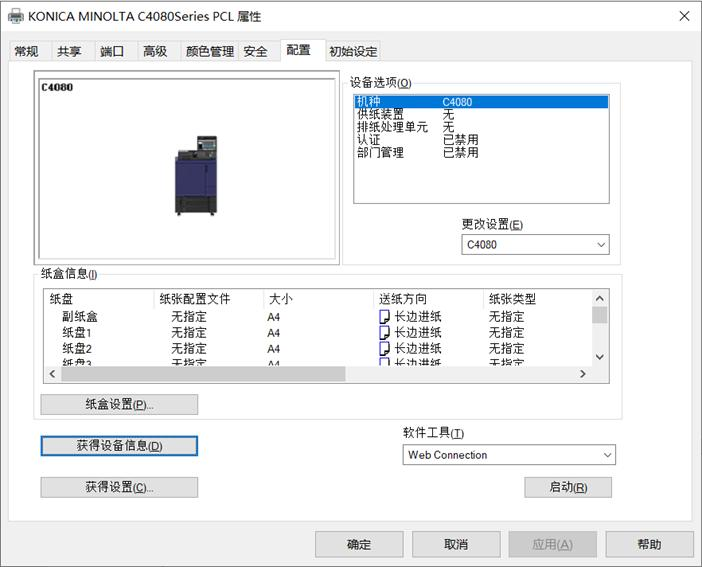Click the 获得设置(C) button
Viewport: 702px width, 567px height.
click(x=119, y=487)
